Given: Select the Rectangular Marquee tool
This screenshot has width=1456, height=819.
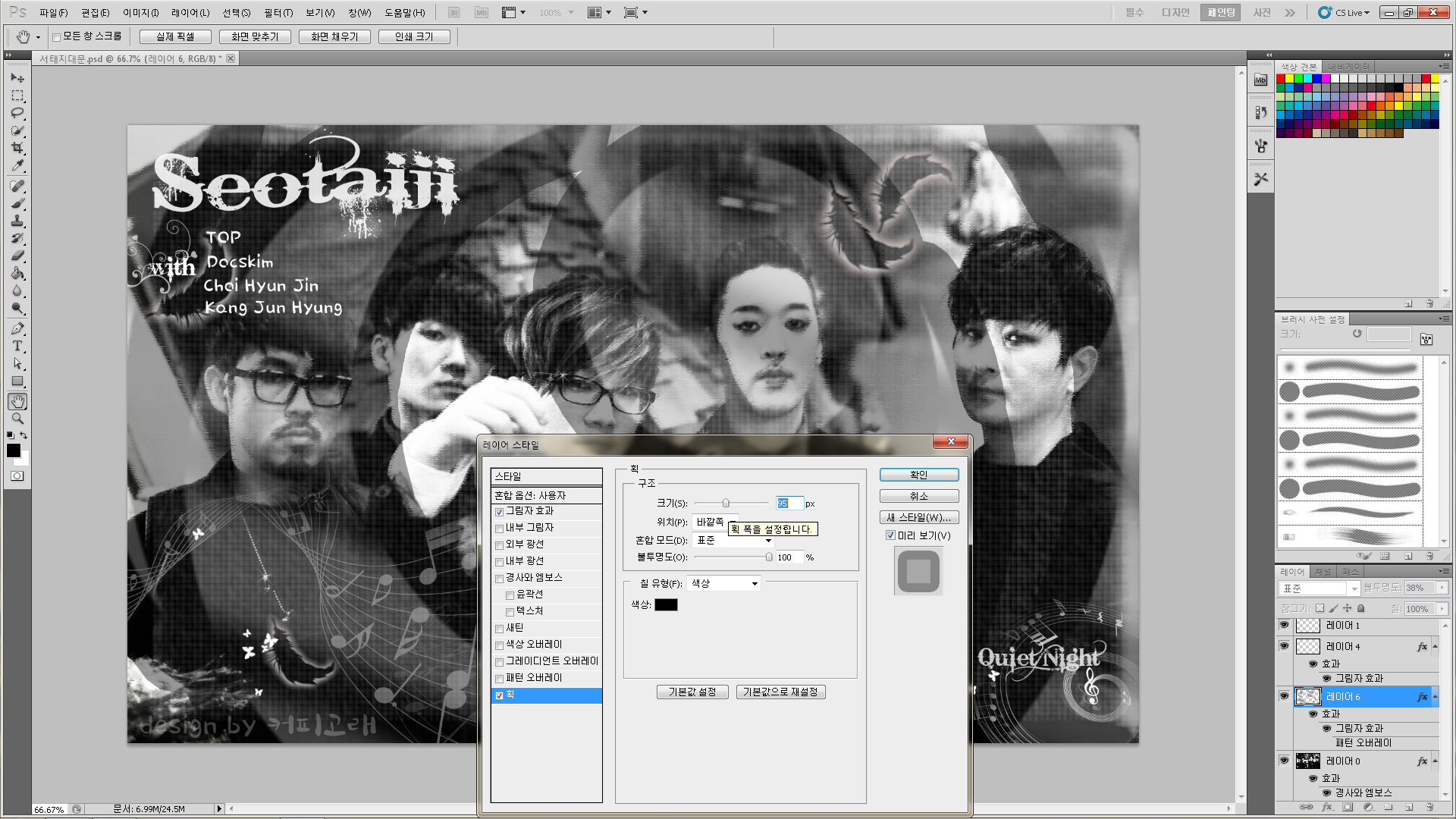Looking at the screenshot, I should 17,96.
